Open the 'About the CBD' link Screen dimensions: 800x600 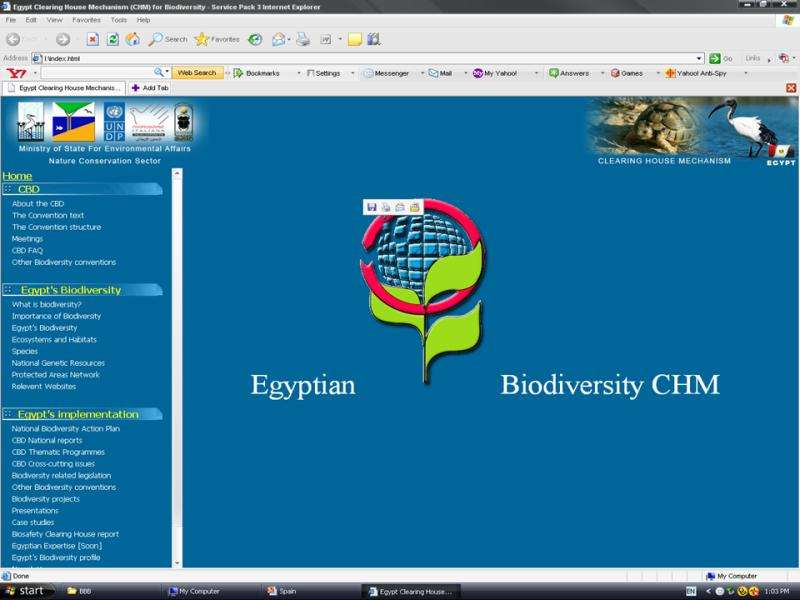38,203
